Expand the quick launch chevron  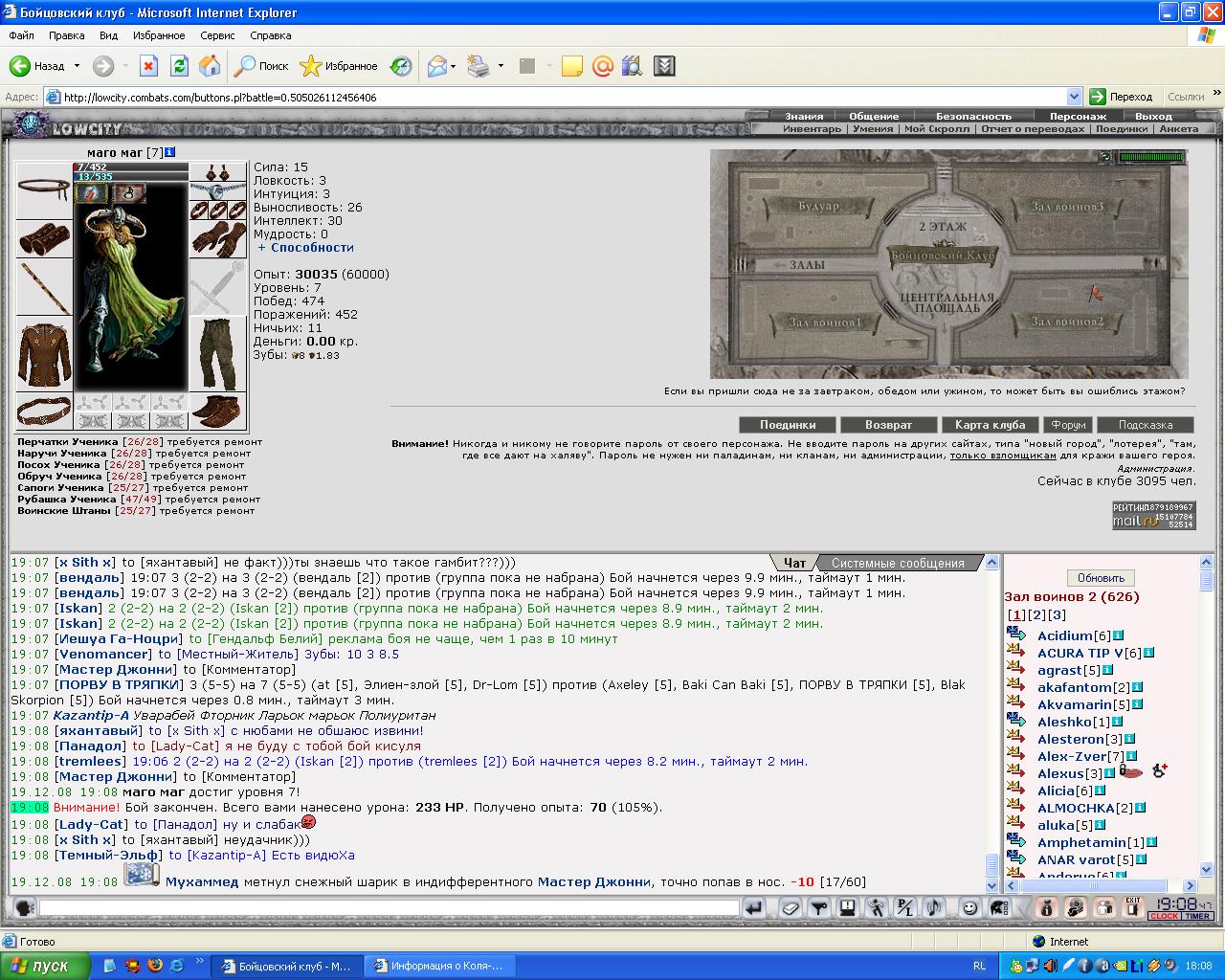(200, 961)
